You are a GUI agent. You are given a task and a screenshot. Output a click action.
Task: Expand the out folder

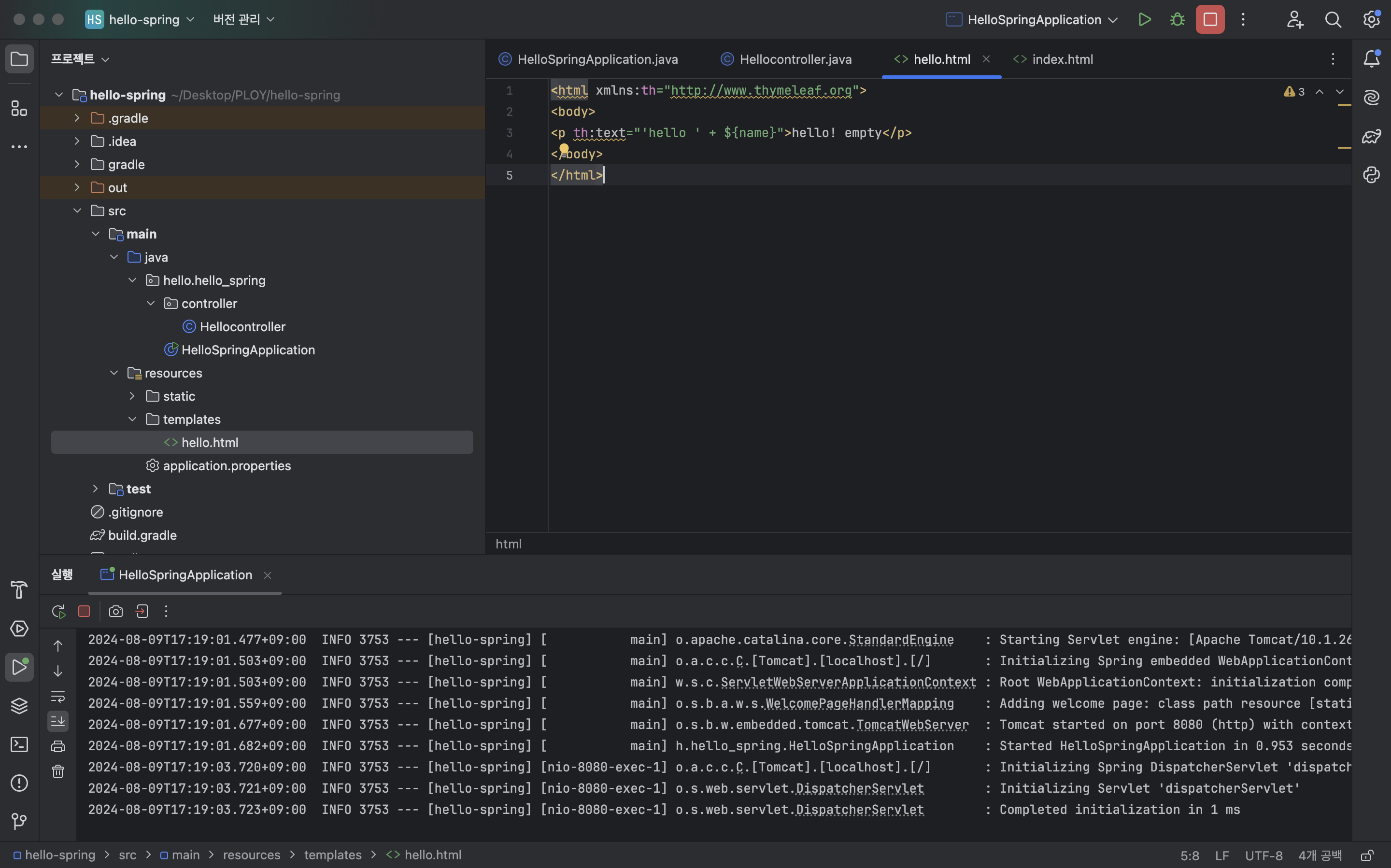click(77, 187)
